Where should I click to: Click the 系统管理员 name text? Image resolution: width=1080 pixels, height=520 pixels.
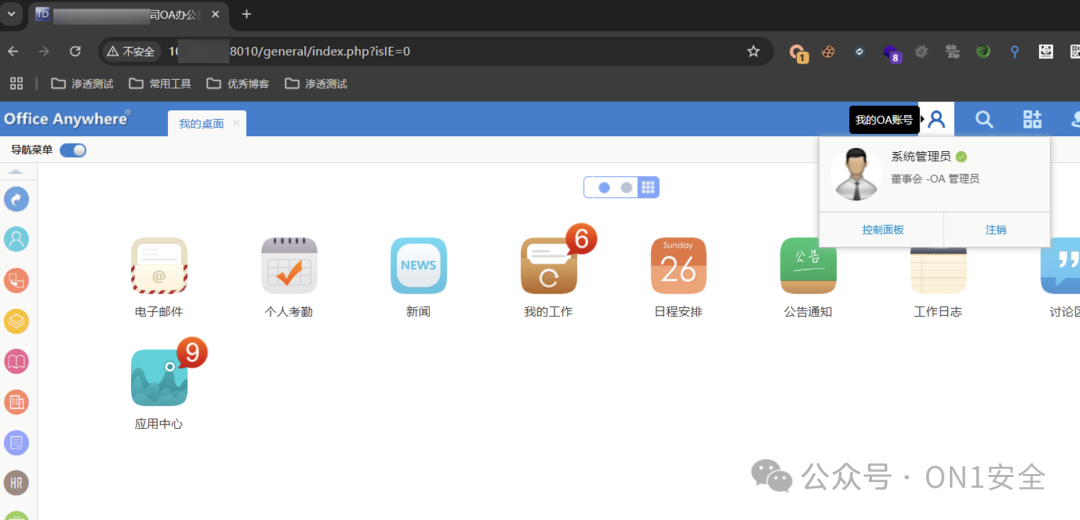[x=921, y=156]
